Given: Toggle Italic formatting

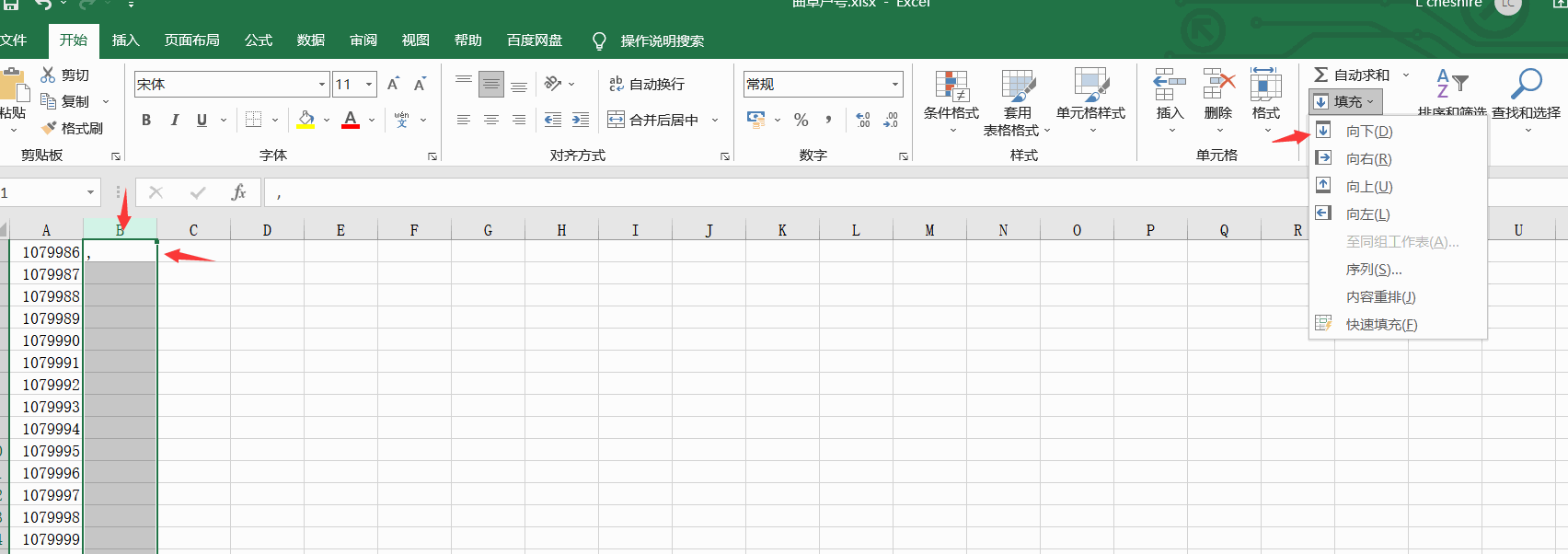Looking at the screenshot, I should coord(174,120).
